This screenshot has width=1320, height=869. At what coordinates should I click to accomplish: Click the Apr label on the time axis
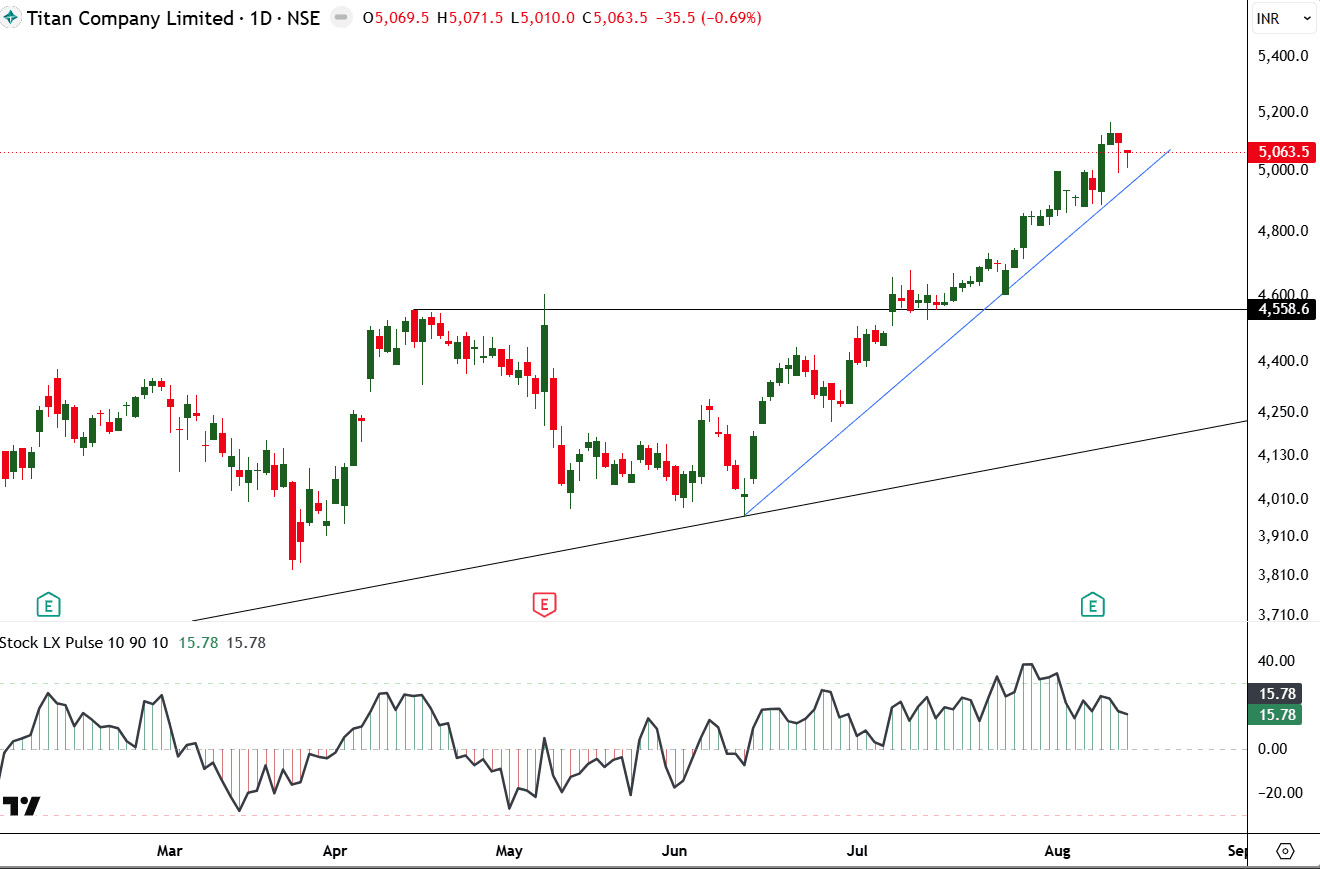click(x=335, y=851)
